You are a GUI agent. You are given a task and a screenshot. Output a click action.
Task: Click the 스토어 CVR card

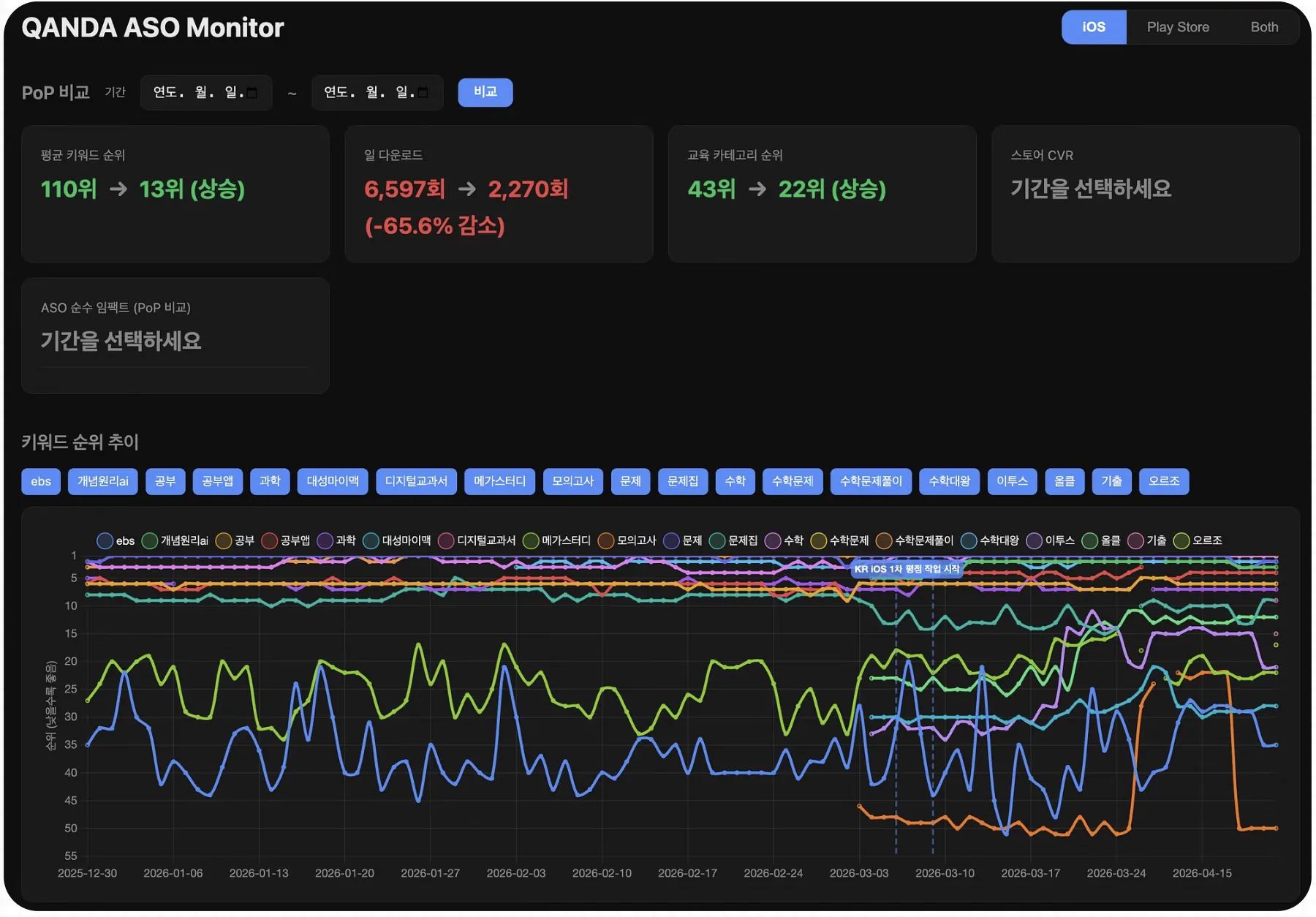pos(1145,194)
